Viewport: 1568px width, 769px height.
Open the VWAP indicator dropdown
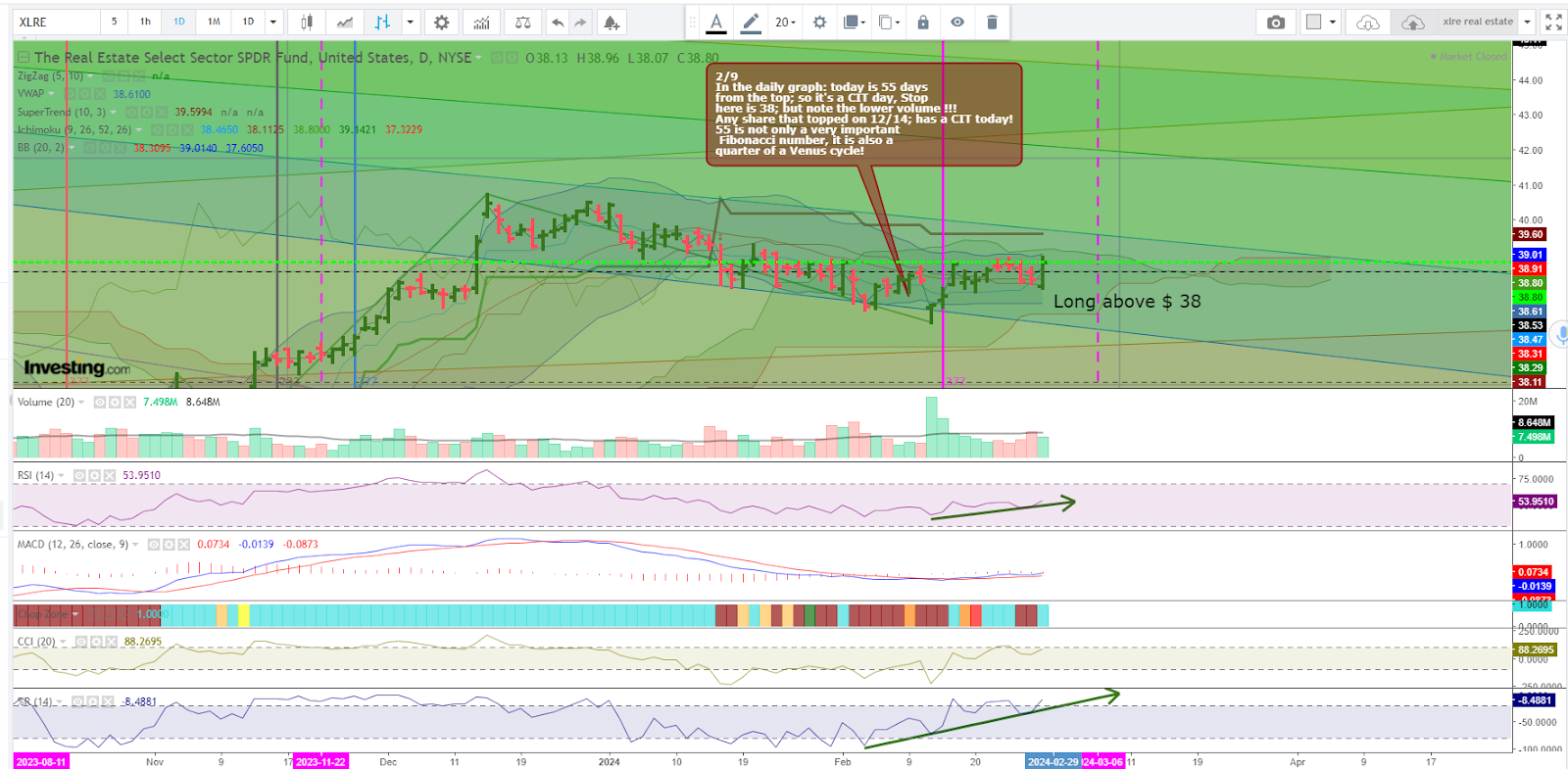coord(51,94)
